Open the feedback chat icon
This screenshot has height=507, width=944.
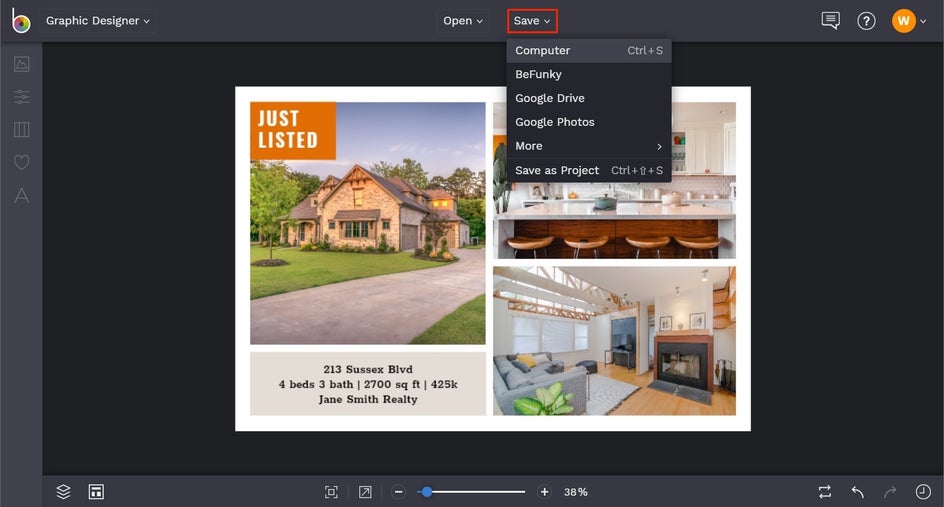[830, 20]
